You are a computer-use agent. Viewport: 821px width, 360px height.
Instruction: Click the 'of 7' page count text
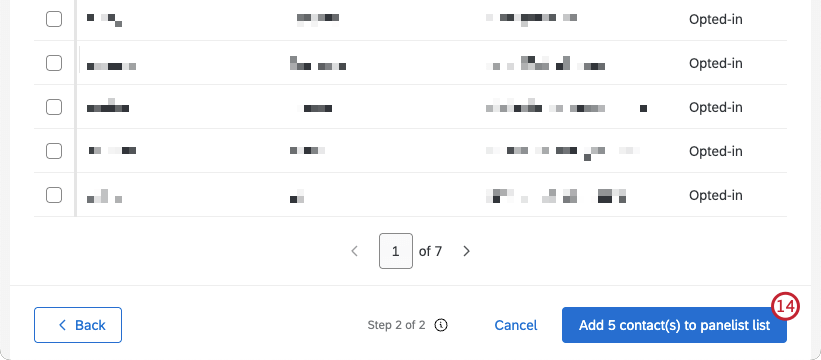pyautogui.click(x=430, y=251)
